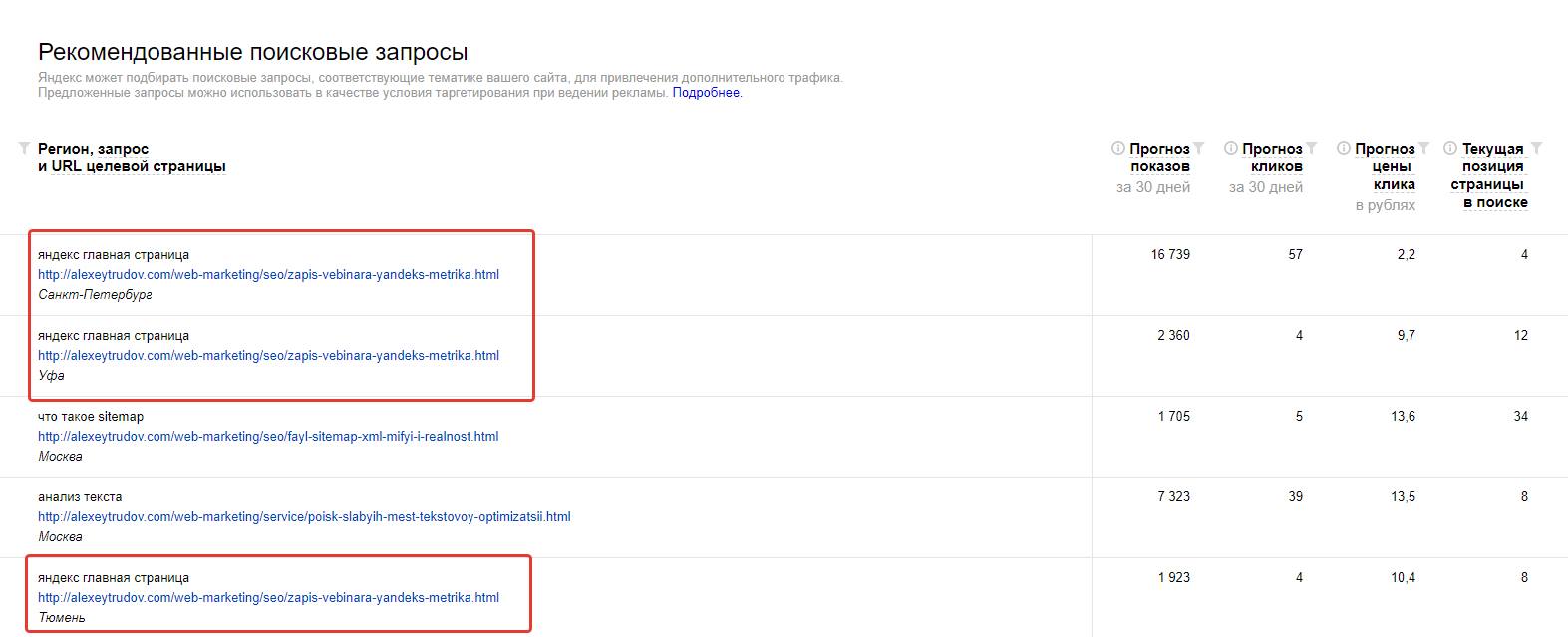Click info icon next to 'Прогноз показов'
The image size is (1568, 637).
point(1118,148)
